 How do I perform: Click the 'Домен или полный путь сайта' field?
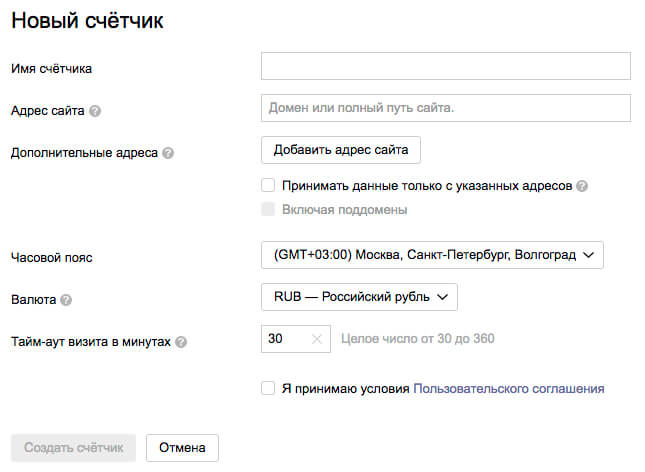(445, 107)
